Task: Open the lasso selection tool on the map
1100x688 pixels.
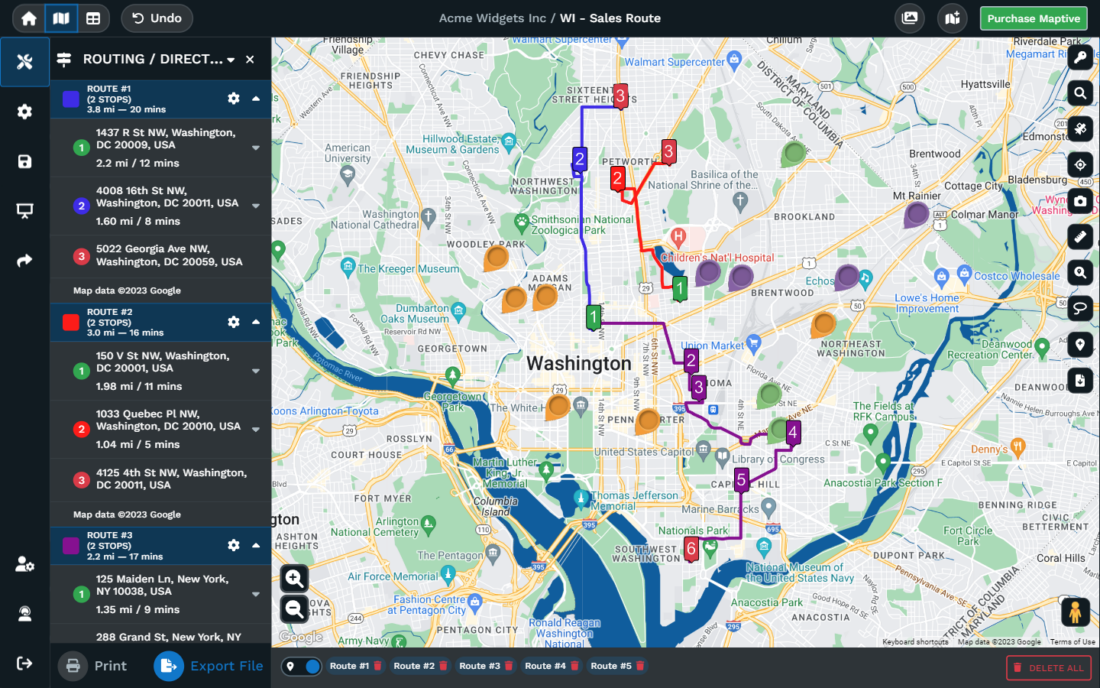Action: pos(1080,308)
